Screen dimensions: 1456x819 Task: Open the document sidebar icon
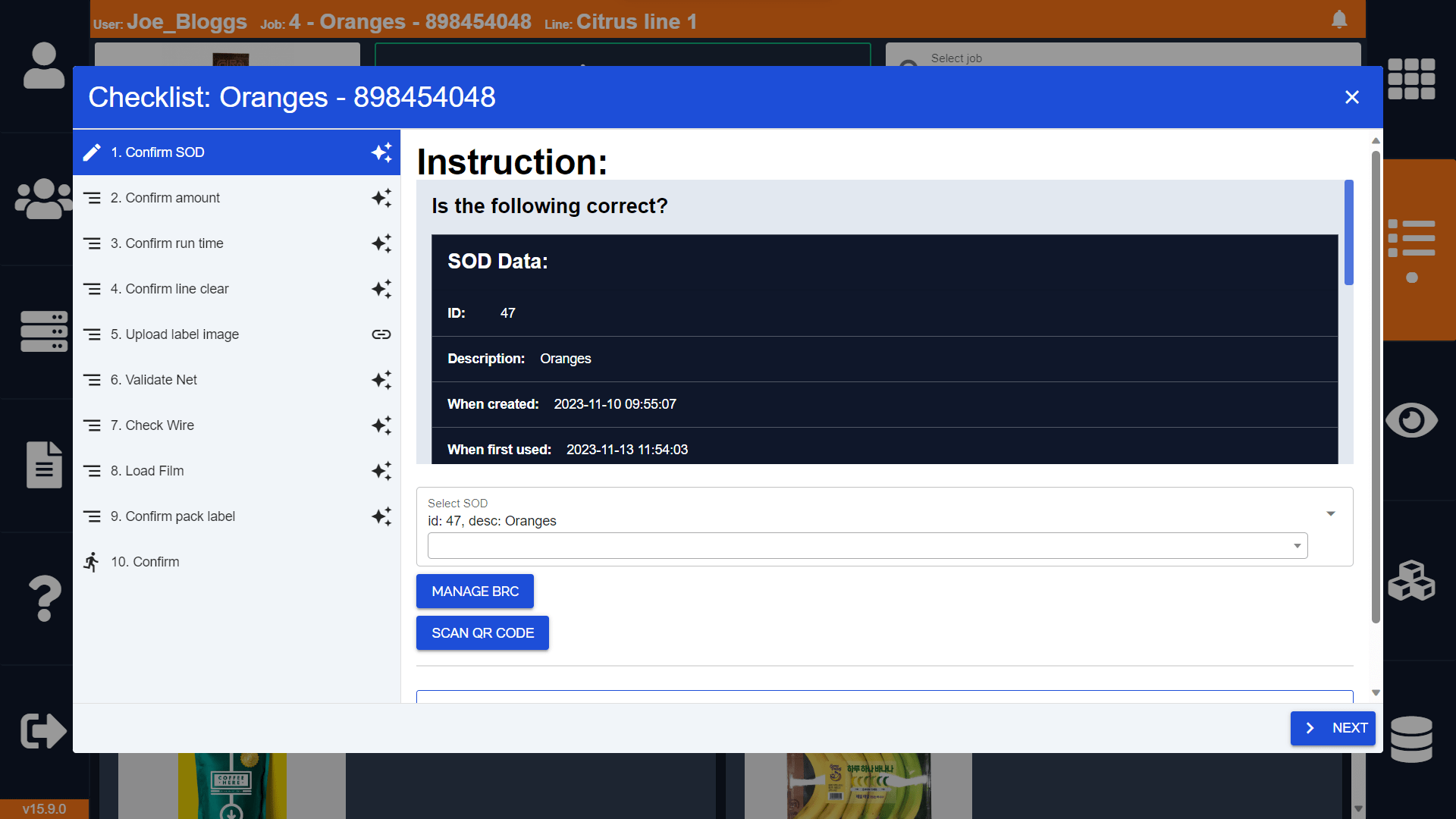point(44,464)
